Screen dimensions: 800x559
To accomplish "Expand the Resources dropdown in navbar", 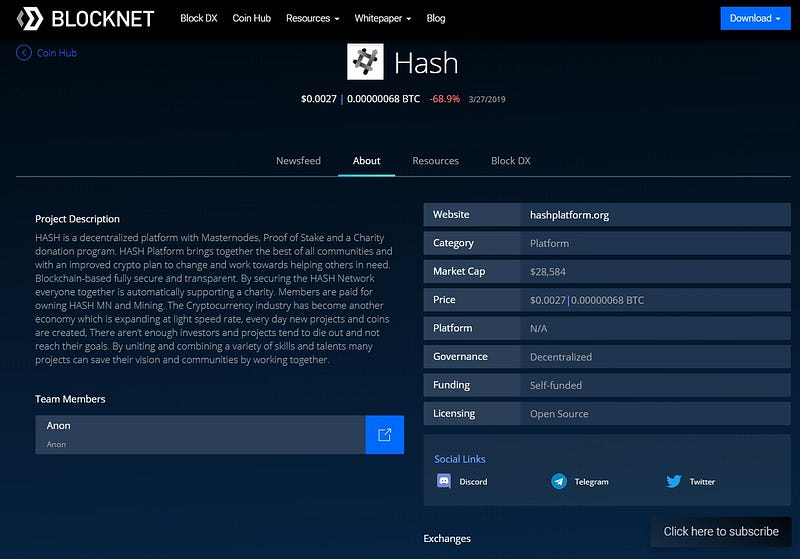I will point(312,18).
